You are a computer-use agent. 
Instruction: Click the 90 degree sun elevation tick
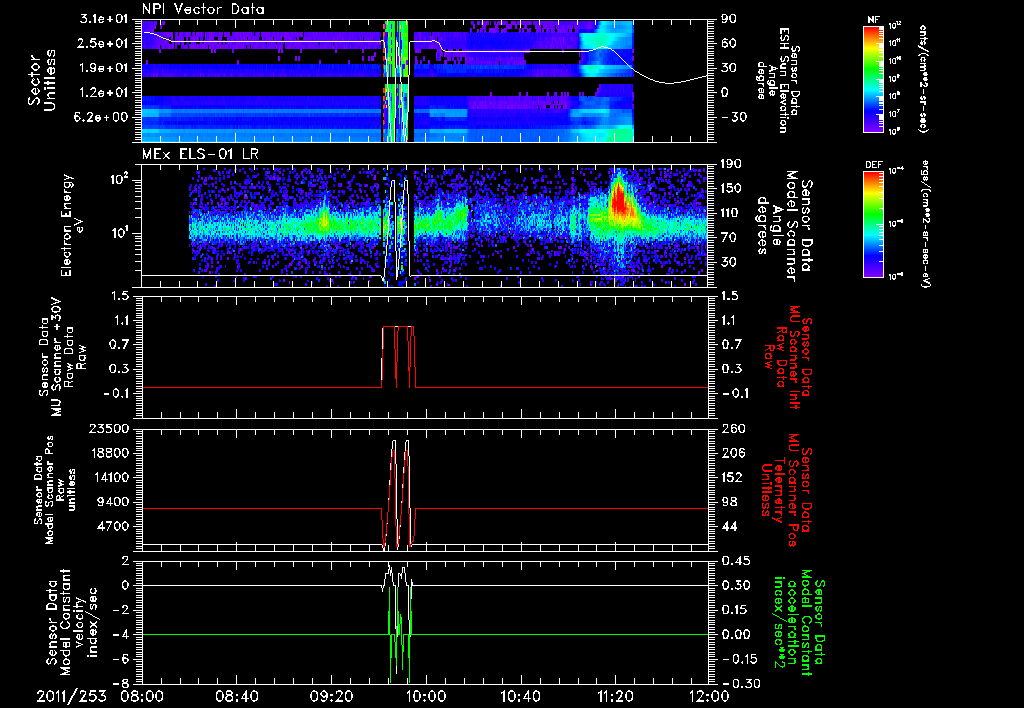(729, 19)
